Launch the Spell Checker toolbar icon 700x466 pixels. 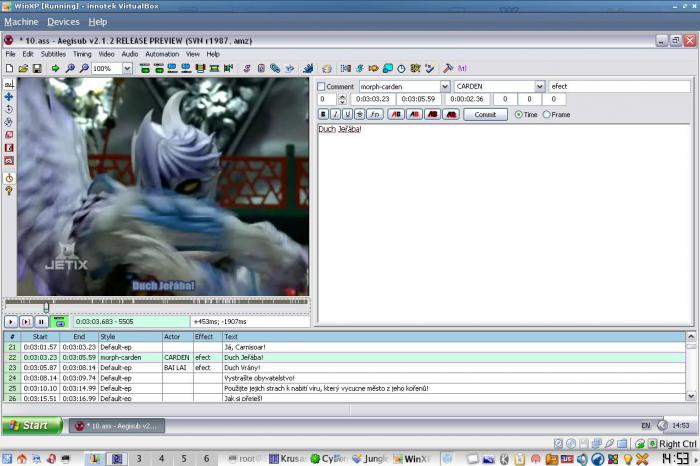coord(429,68)
